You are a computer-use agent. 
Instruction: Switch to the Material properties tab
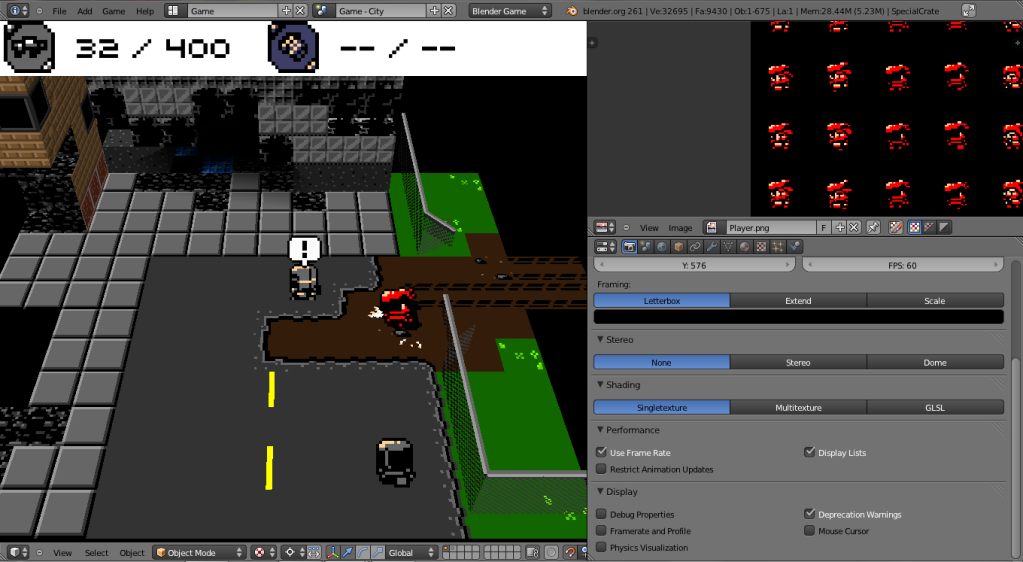744,246
